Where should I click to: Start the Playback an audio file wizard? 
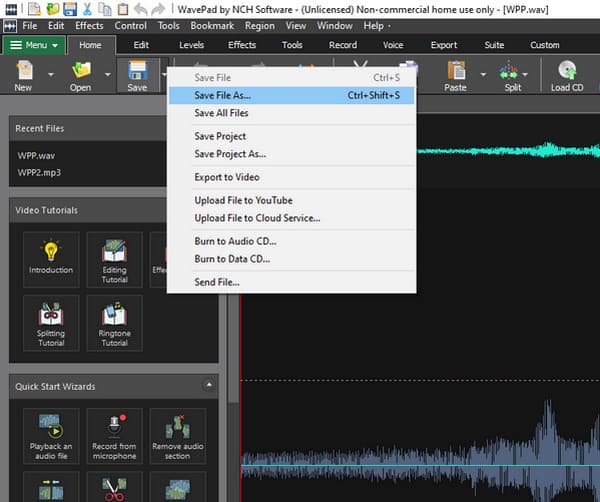pyautogui.click(x=51, y=436)
